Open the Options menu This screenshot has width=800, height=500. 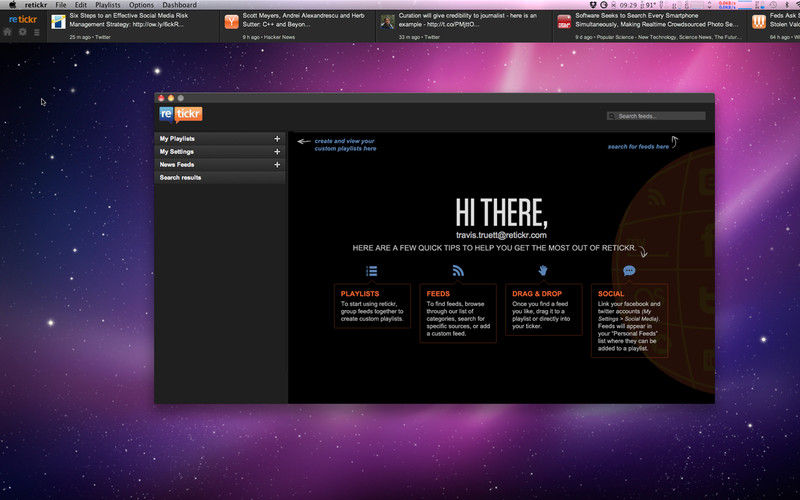tap(141, 5)
